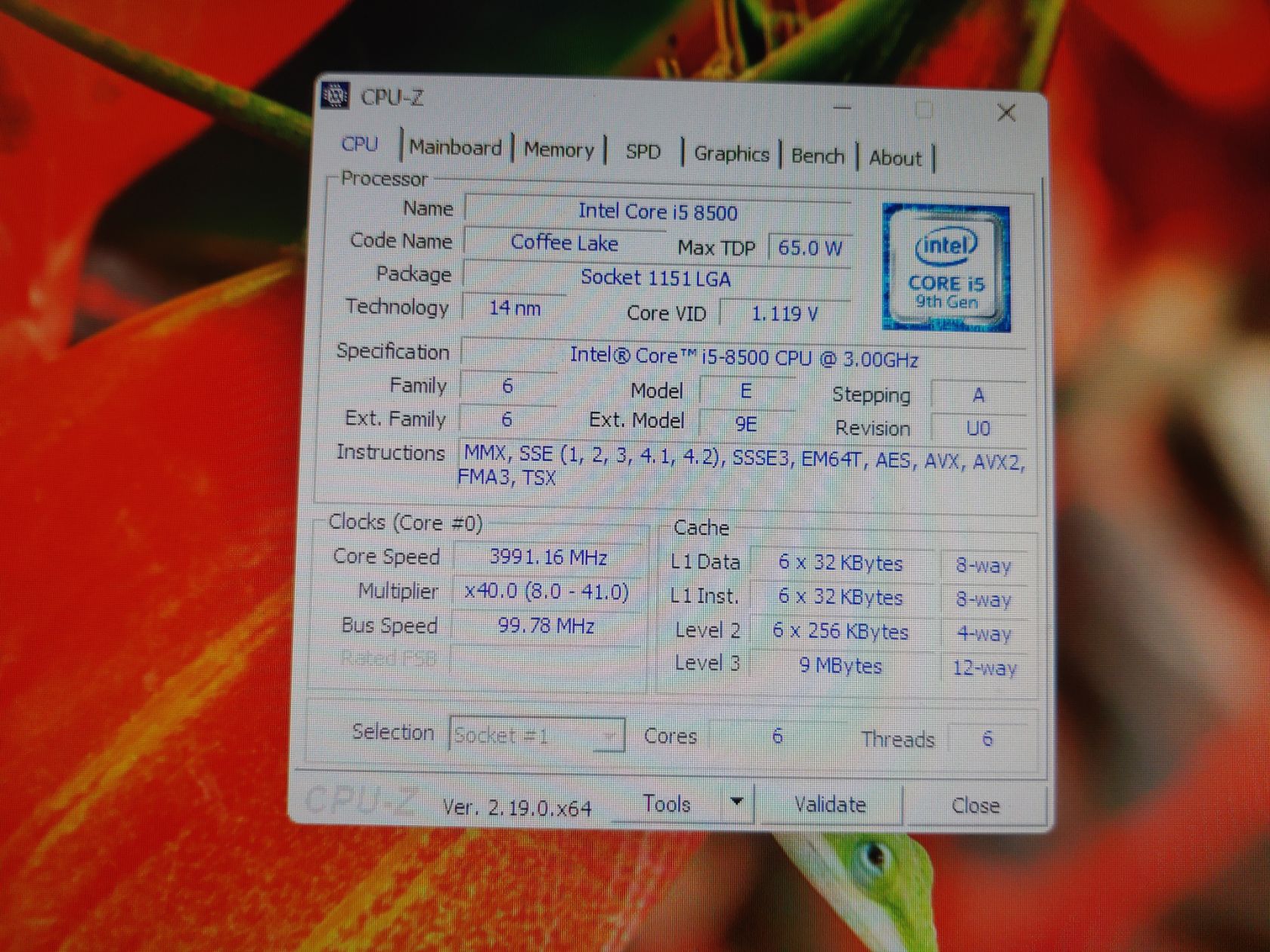Click the Threads count value field
Image resolution: width=1270 pixels, height=952 pixels.
click(987, 738)
